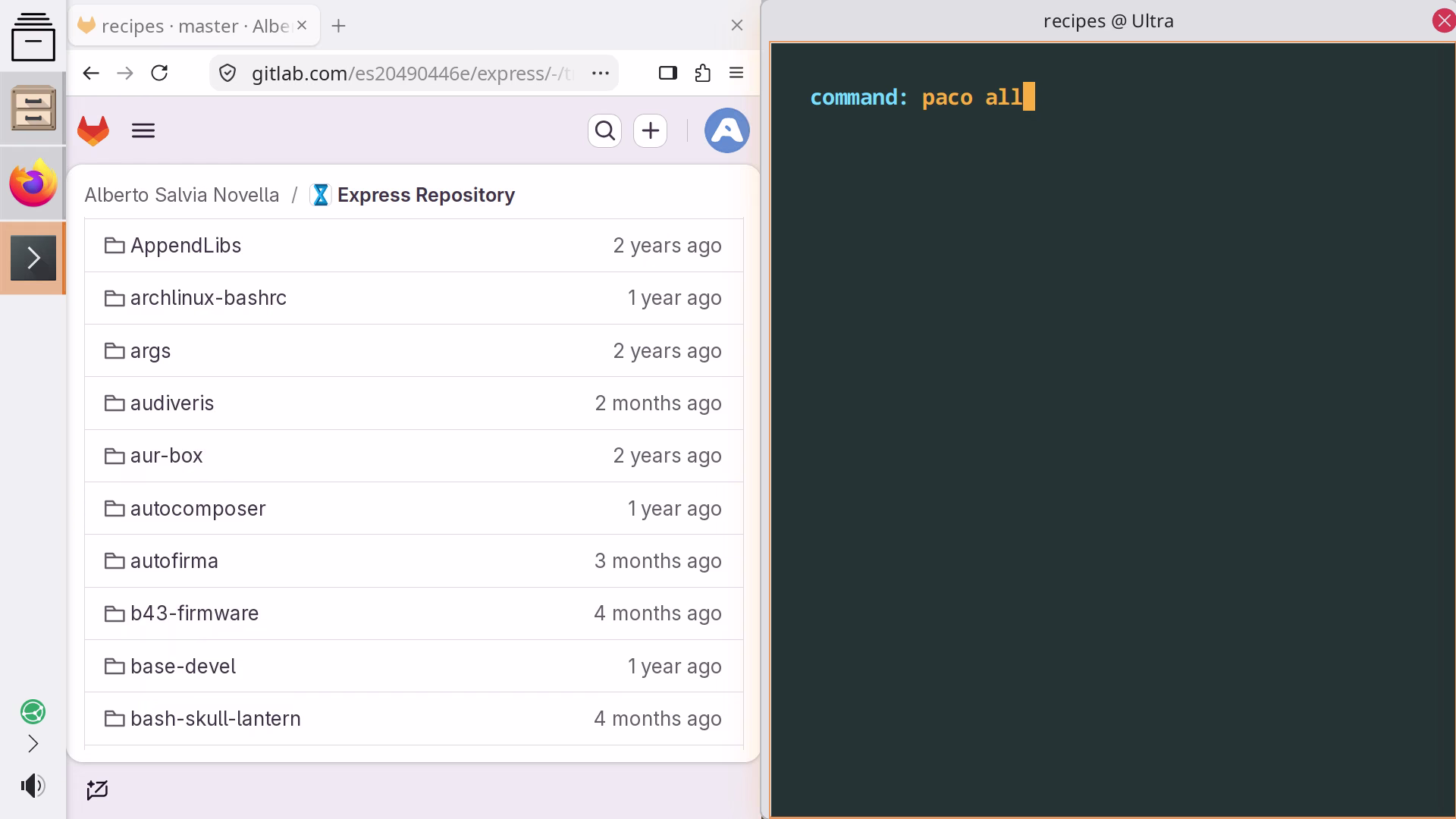
Task: Click the terminal command input line
Action: tap(922, 97)
